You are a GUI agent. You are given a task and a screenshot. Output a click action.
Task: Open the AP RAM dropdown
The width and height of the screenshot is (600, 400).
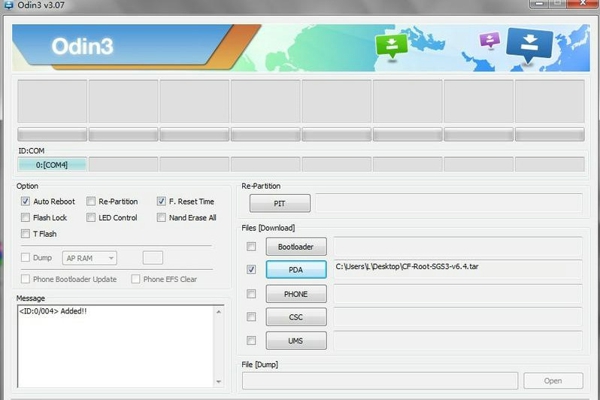pos(90,258)
